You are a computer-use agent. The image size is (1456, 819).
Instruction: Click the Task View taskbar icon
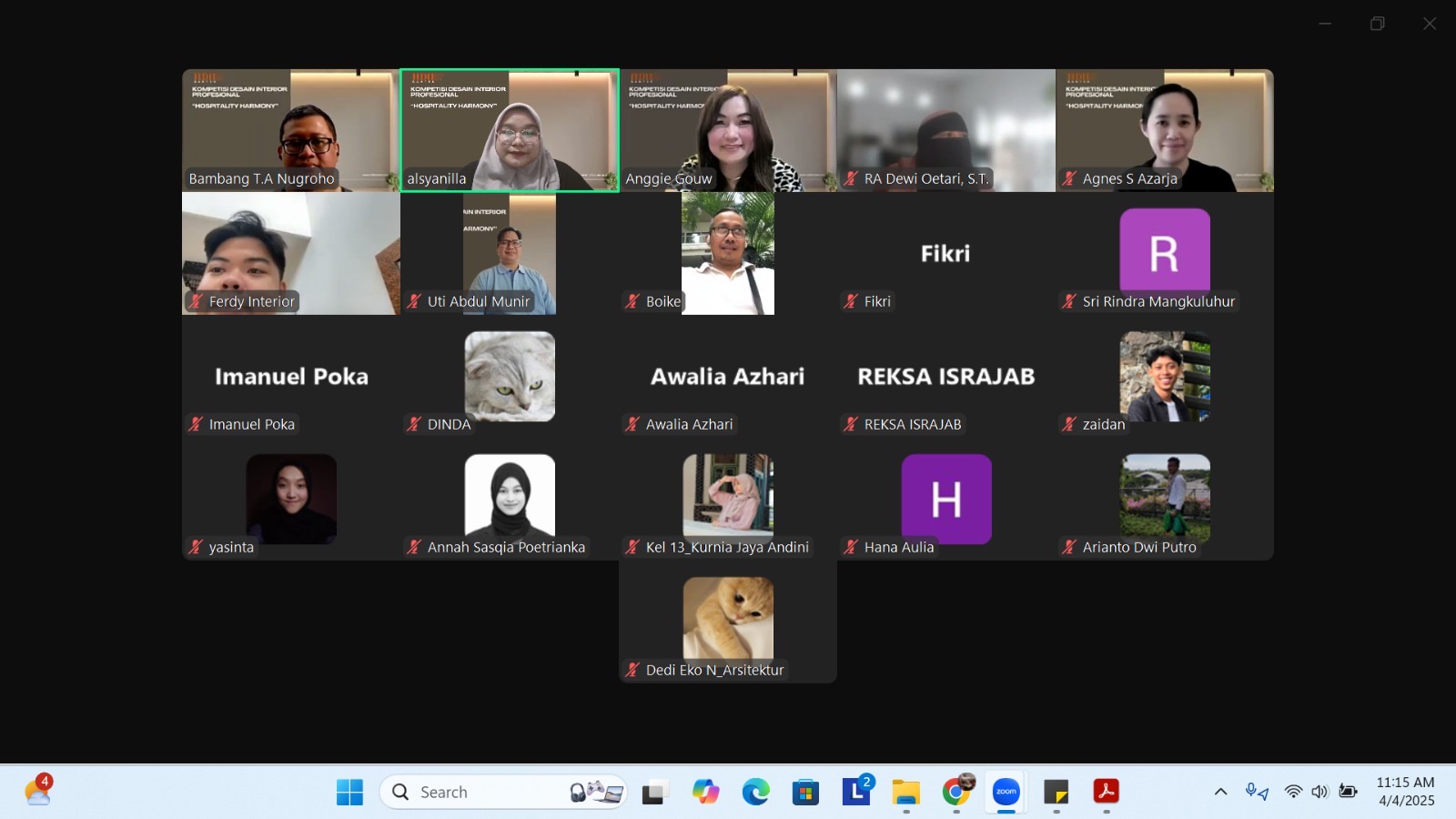(x=655, y=792)
